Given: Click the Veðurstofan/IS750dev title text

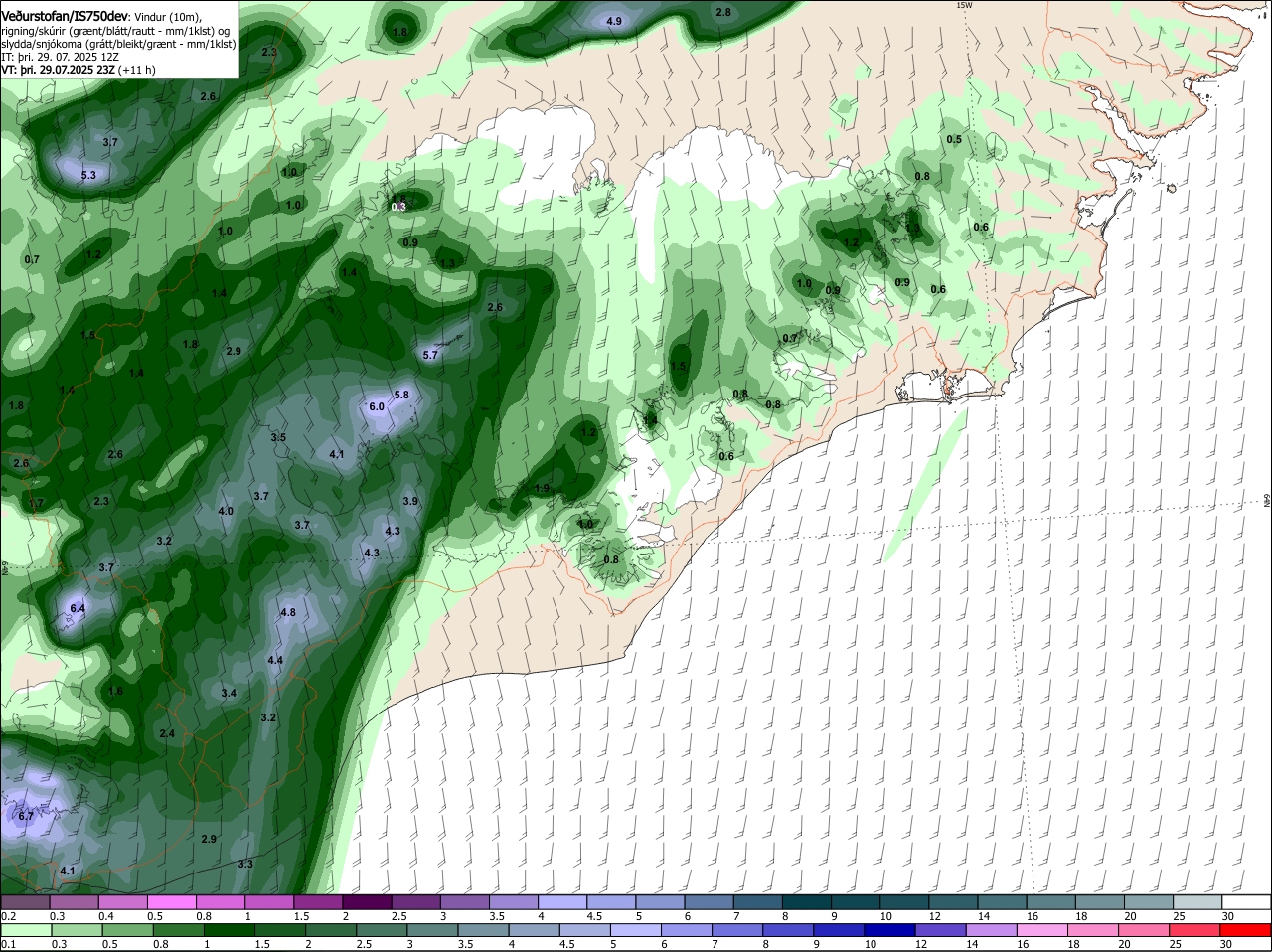Looking at the screenshot, I should (65, 16).
